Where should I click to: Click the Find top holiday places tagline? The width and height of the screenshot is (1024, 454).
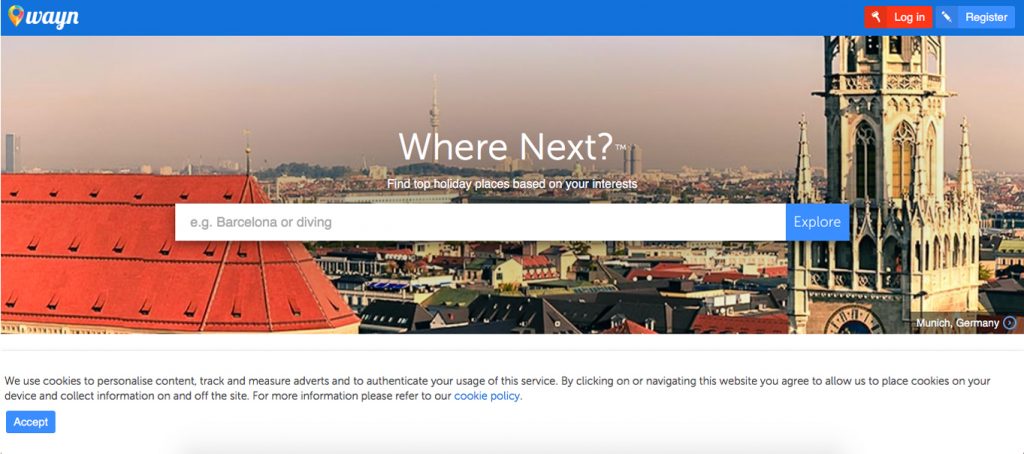(x=512, y=184)
